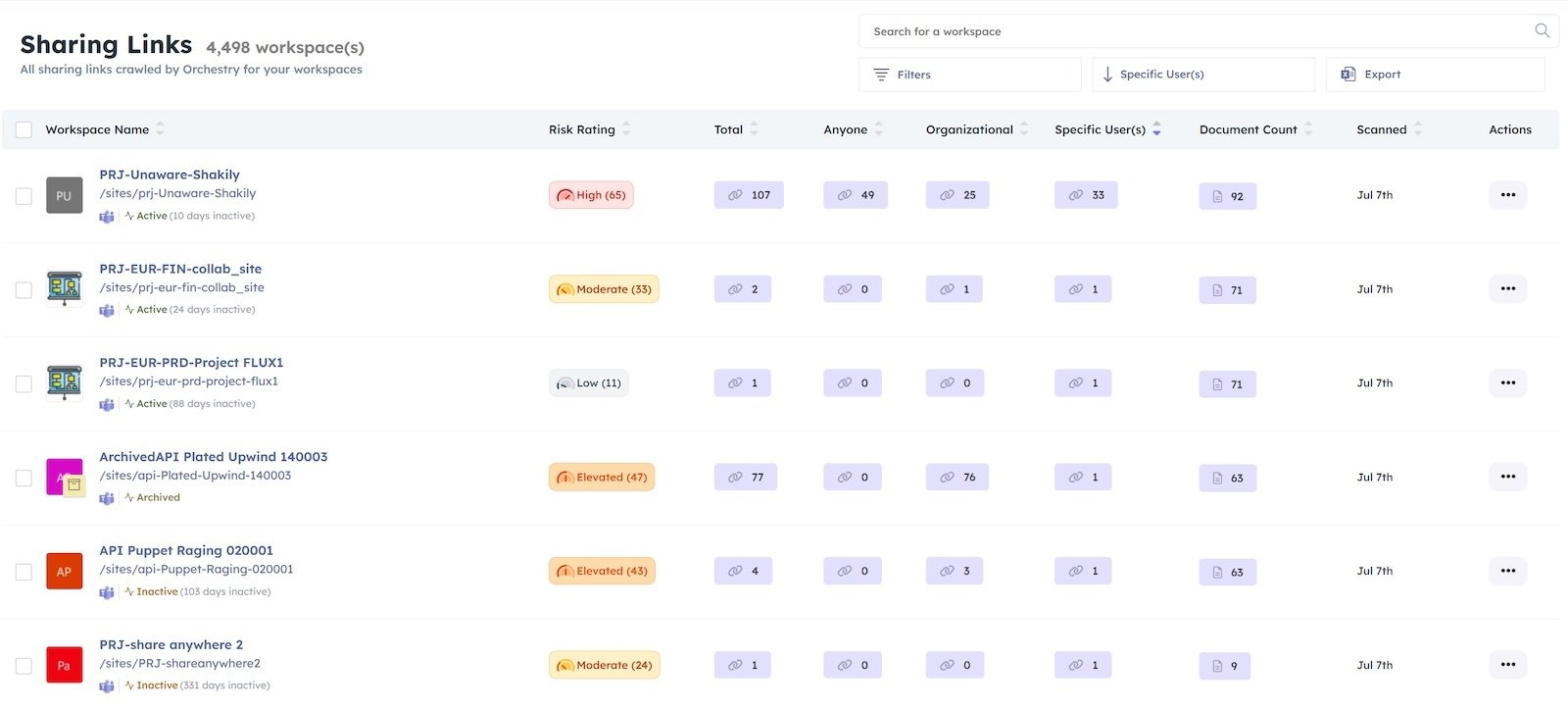Open actions ellipsis for API Puppet Raging
Viewport: 1568px width, 708px height.
tap(1507, 571)
